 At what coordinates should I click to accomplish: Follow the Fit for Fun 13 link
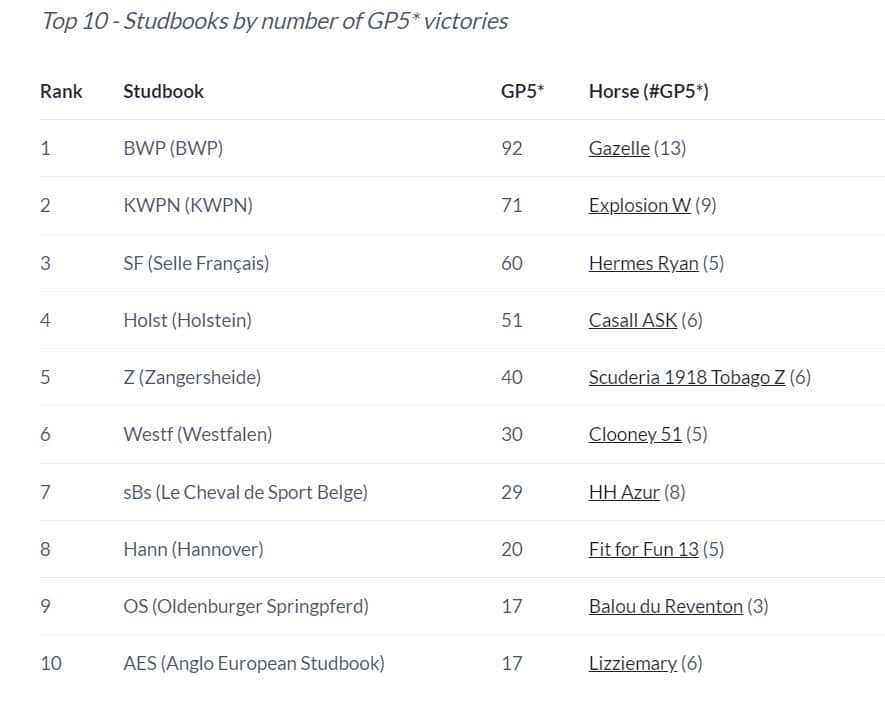pos(644,549)
